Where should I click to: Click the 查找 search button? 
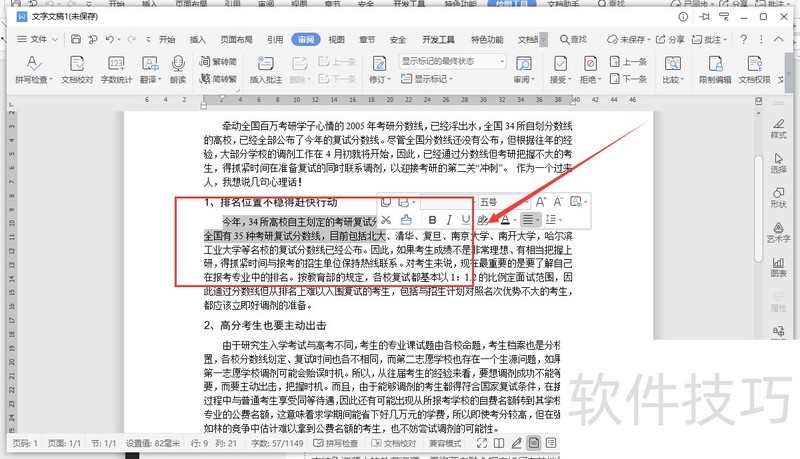pos(573,39)
